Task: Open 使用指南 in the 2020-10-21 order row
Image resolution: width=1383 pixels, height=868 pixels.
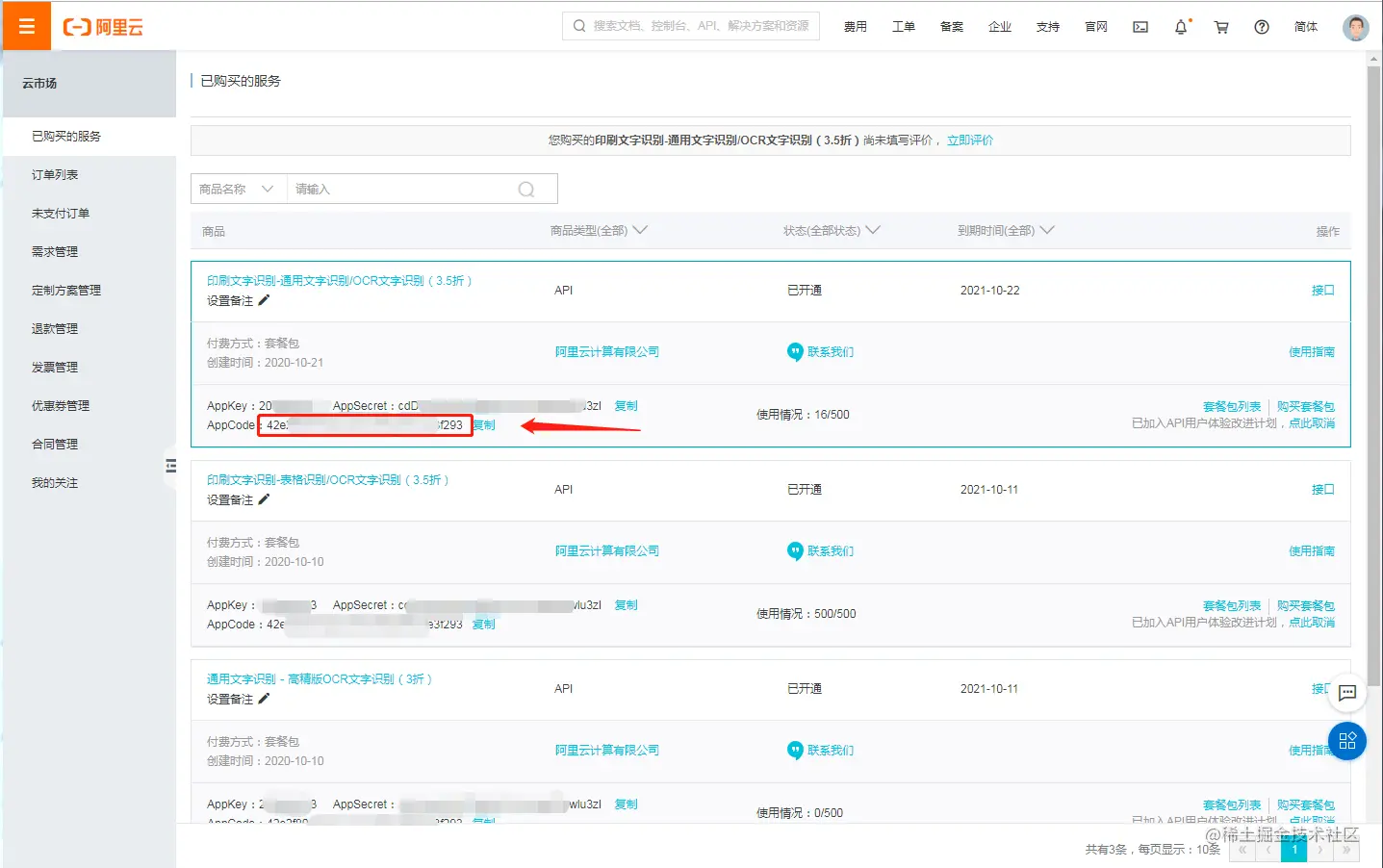Action: click(x=1312, y=352)
